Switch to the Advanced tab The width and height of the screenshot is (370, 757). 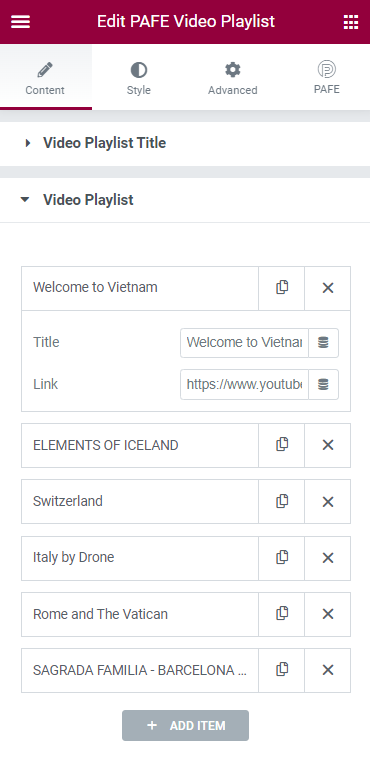click(232, 77)
